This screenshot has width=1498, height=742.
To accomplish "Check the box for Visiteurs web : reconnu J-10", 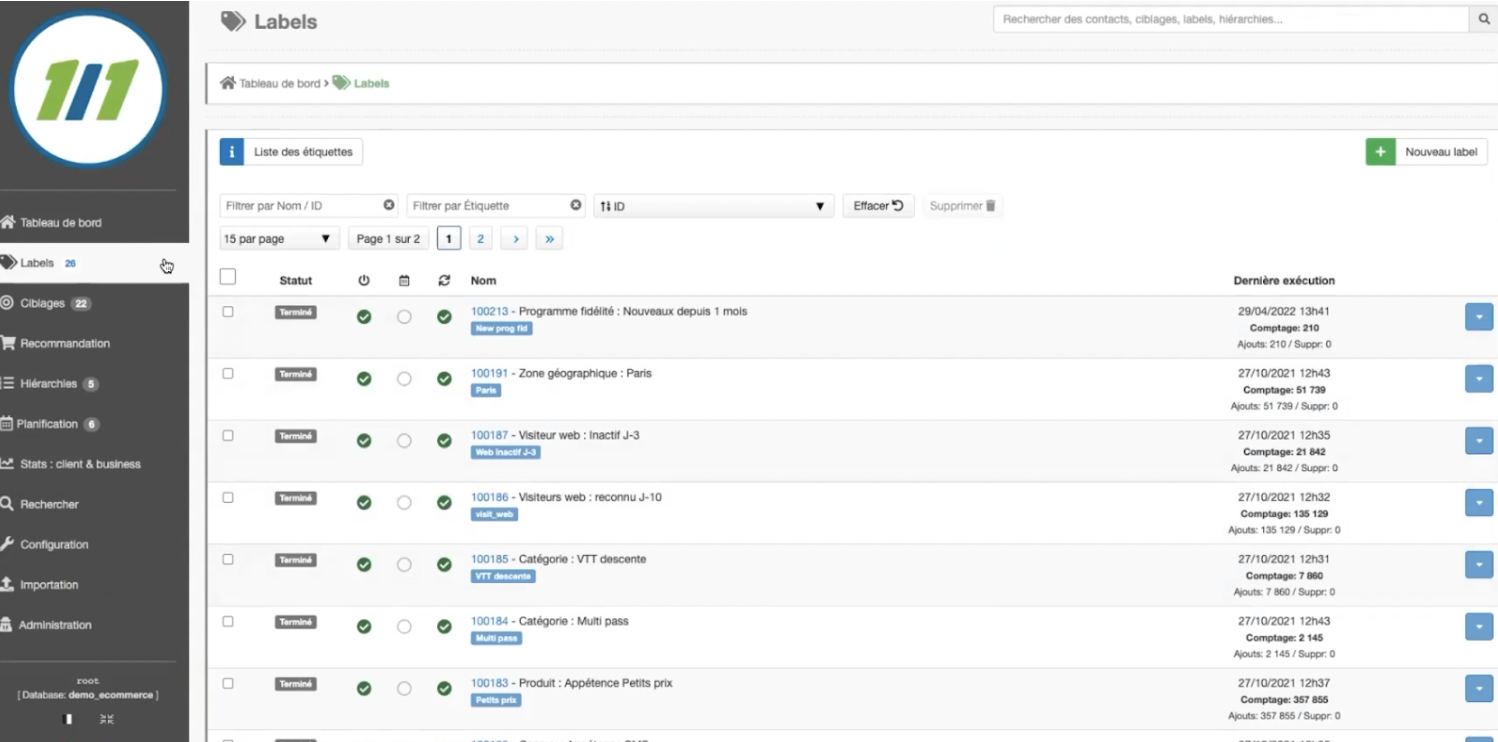I will [x=228, y=498].
